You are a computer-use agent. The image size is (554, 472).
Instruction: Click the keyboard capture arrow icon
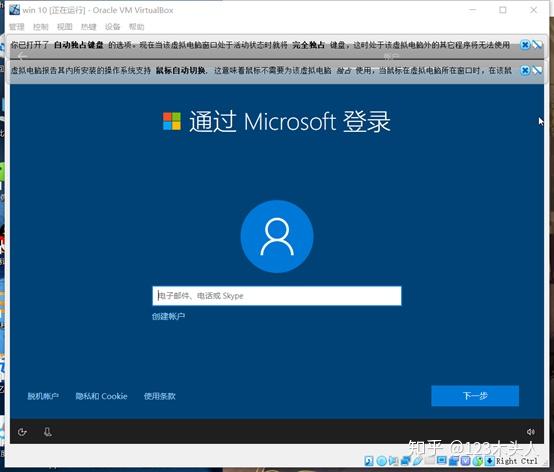coord(489,461)
